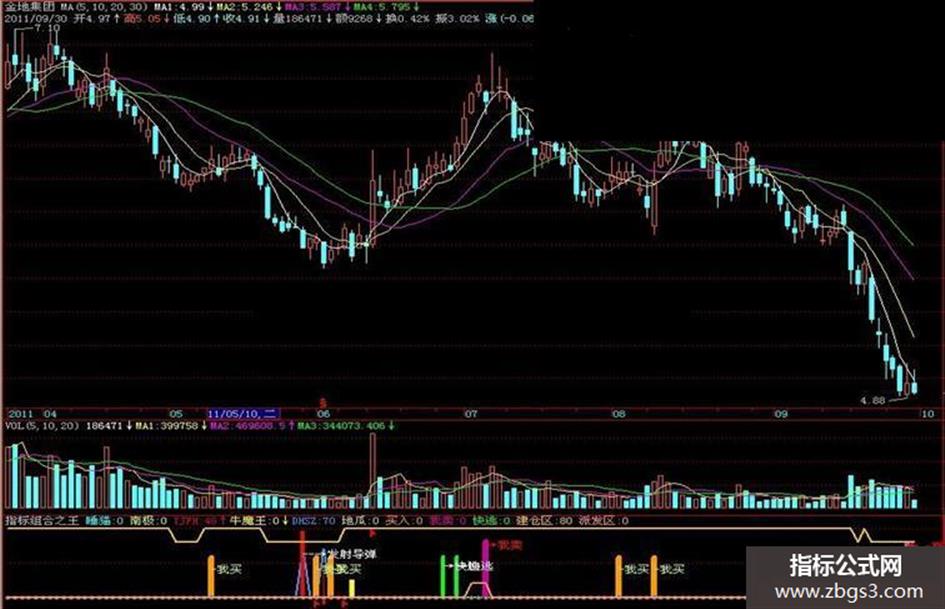The image size is (945, 609).
Task: Click the 快逃:0 indicator value
Action: tap(491, 520)
